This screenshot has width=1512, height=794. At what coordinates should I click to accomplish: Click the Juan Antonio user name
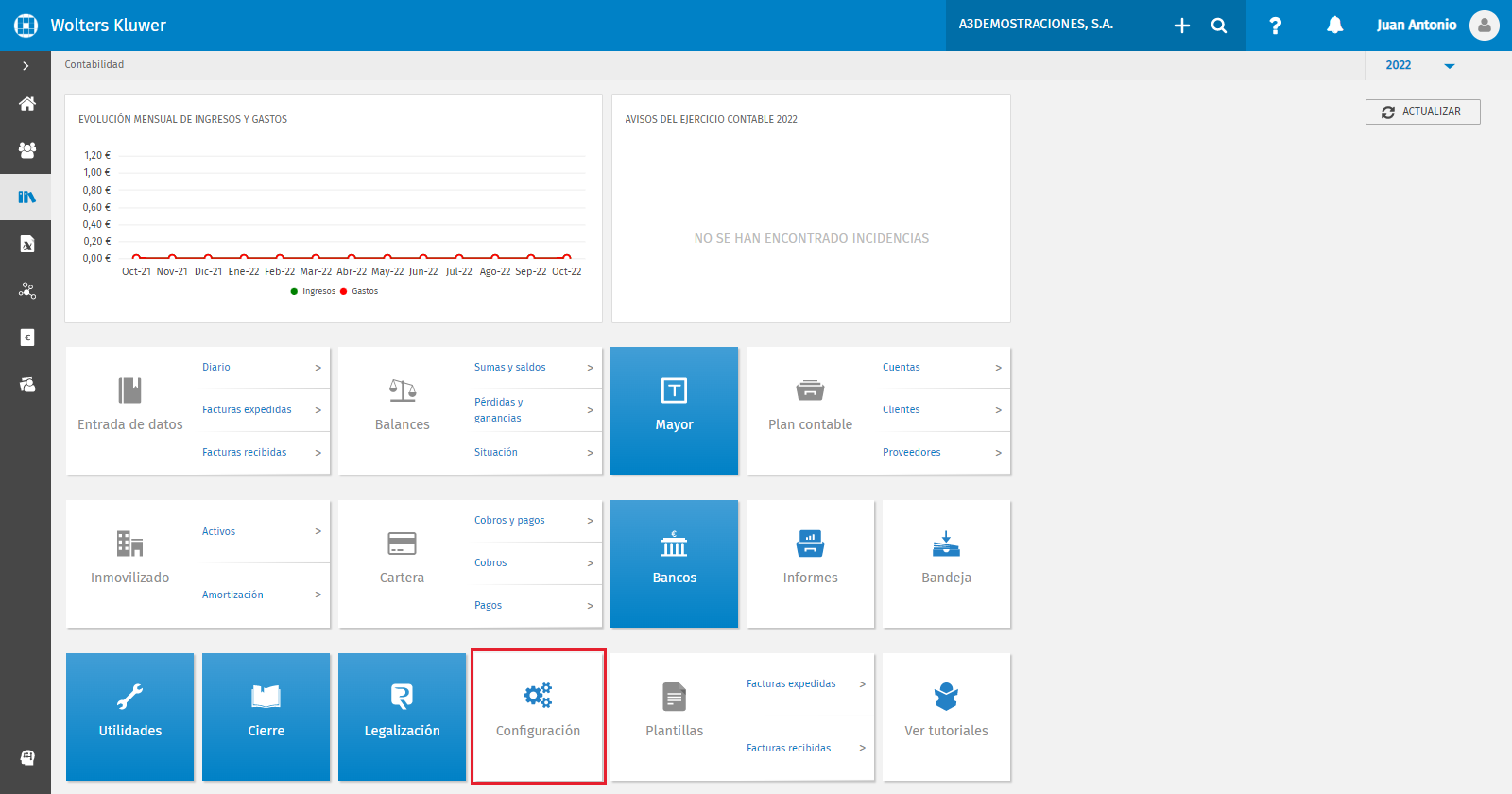point(1417,26)
